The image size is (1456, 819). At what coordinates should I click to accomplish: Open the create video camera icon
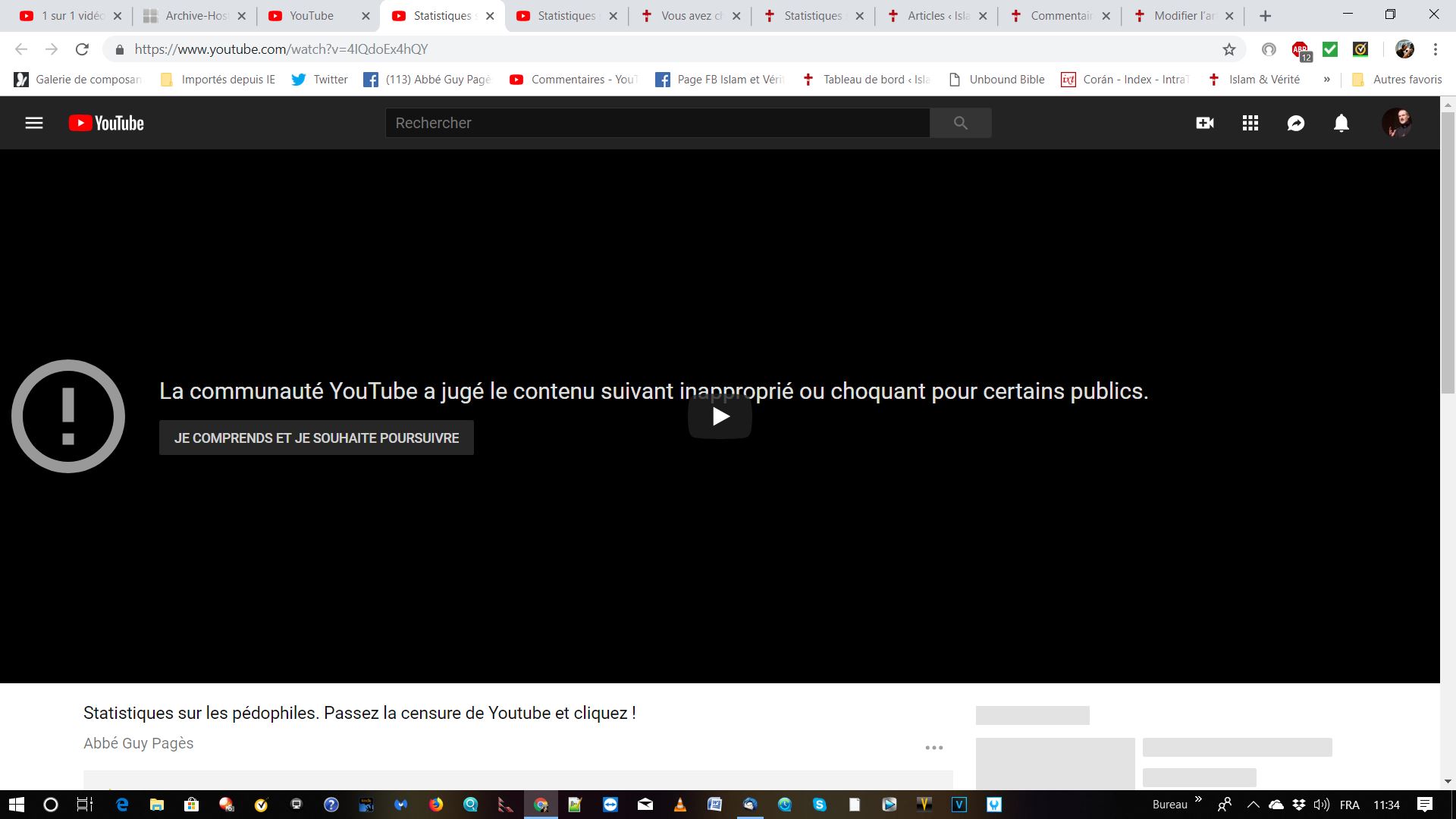coord(1205,123)
